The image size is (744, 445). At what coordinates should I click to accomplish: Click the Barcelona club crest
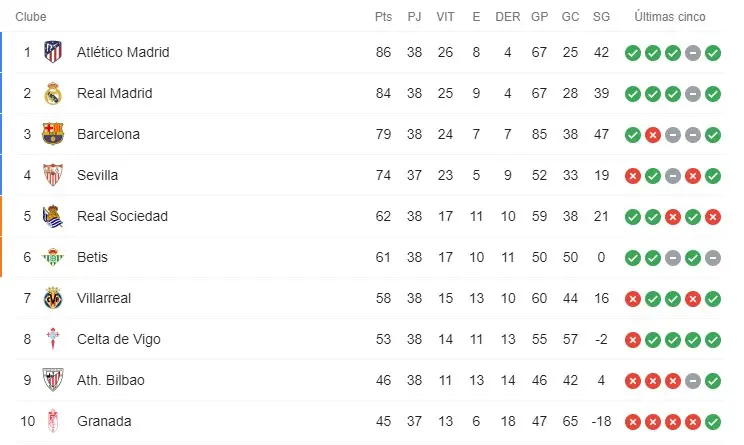(x=53, y=134)
